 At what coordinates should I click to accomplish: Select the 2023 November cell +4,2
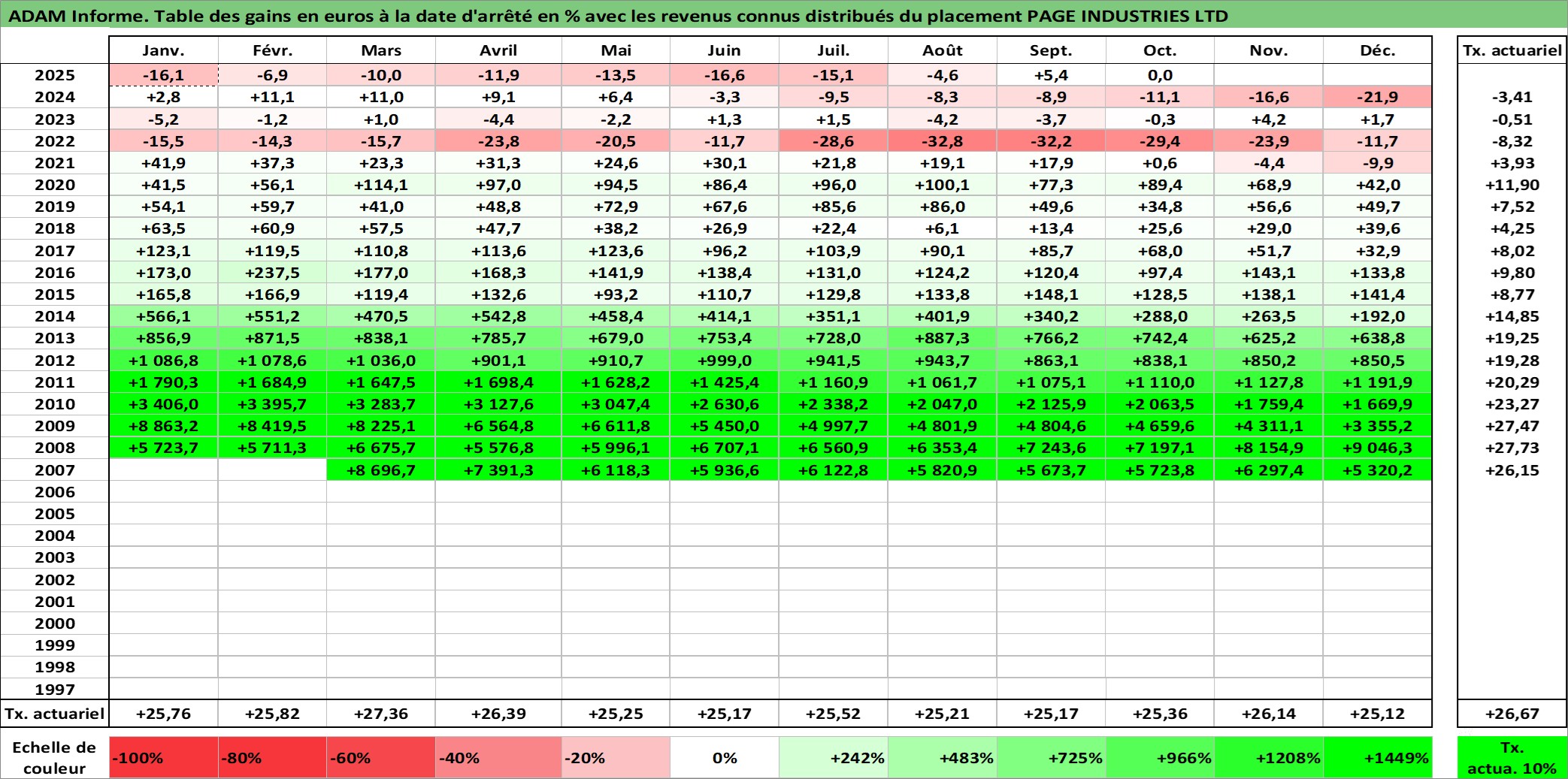pyautogui.click(x=1268, y=119)
